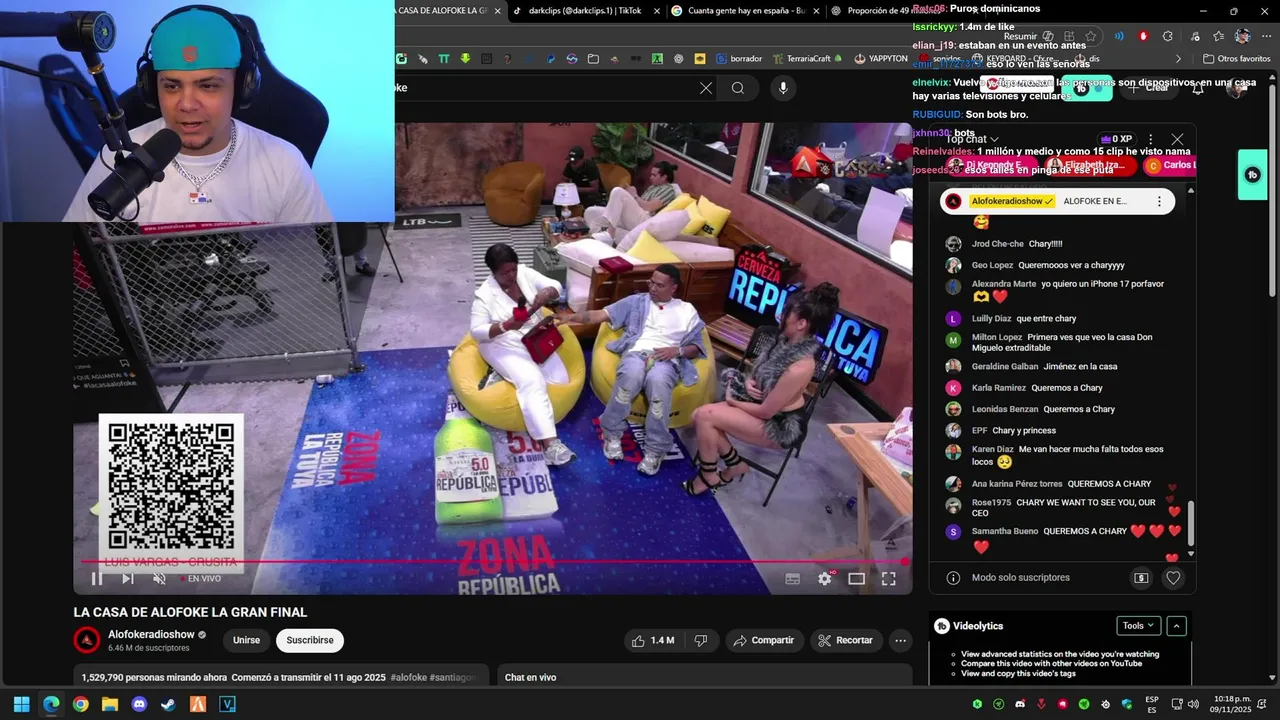Like the video with 1.4 M thumbs up
This screenshot has width=1280, height=720.
coord(652,640)
